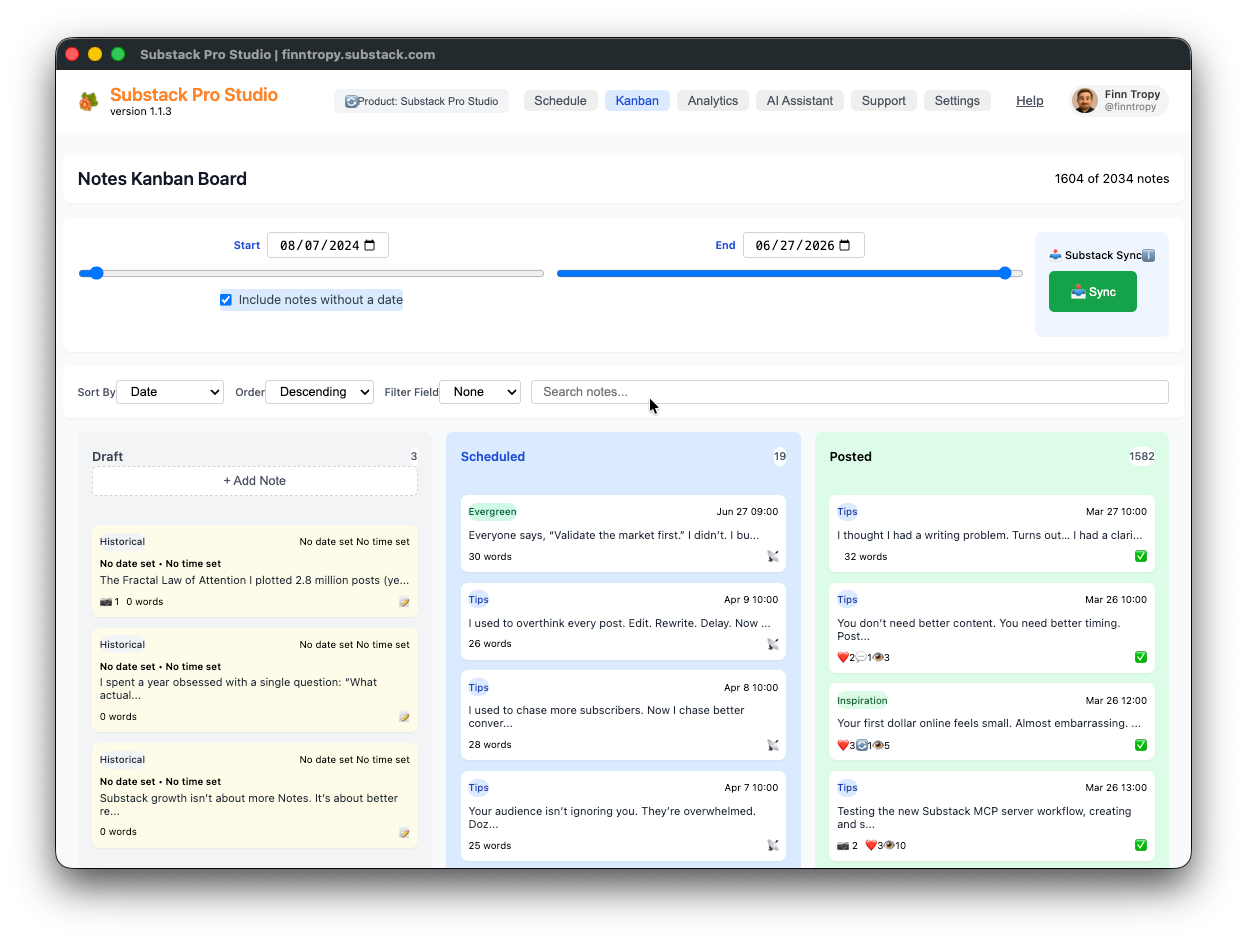Click the satellite icon on the Apr 7 10:00 scheduled note
Viewport: 1247px width, 942px height.
[x=773, y=845]
